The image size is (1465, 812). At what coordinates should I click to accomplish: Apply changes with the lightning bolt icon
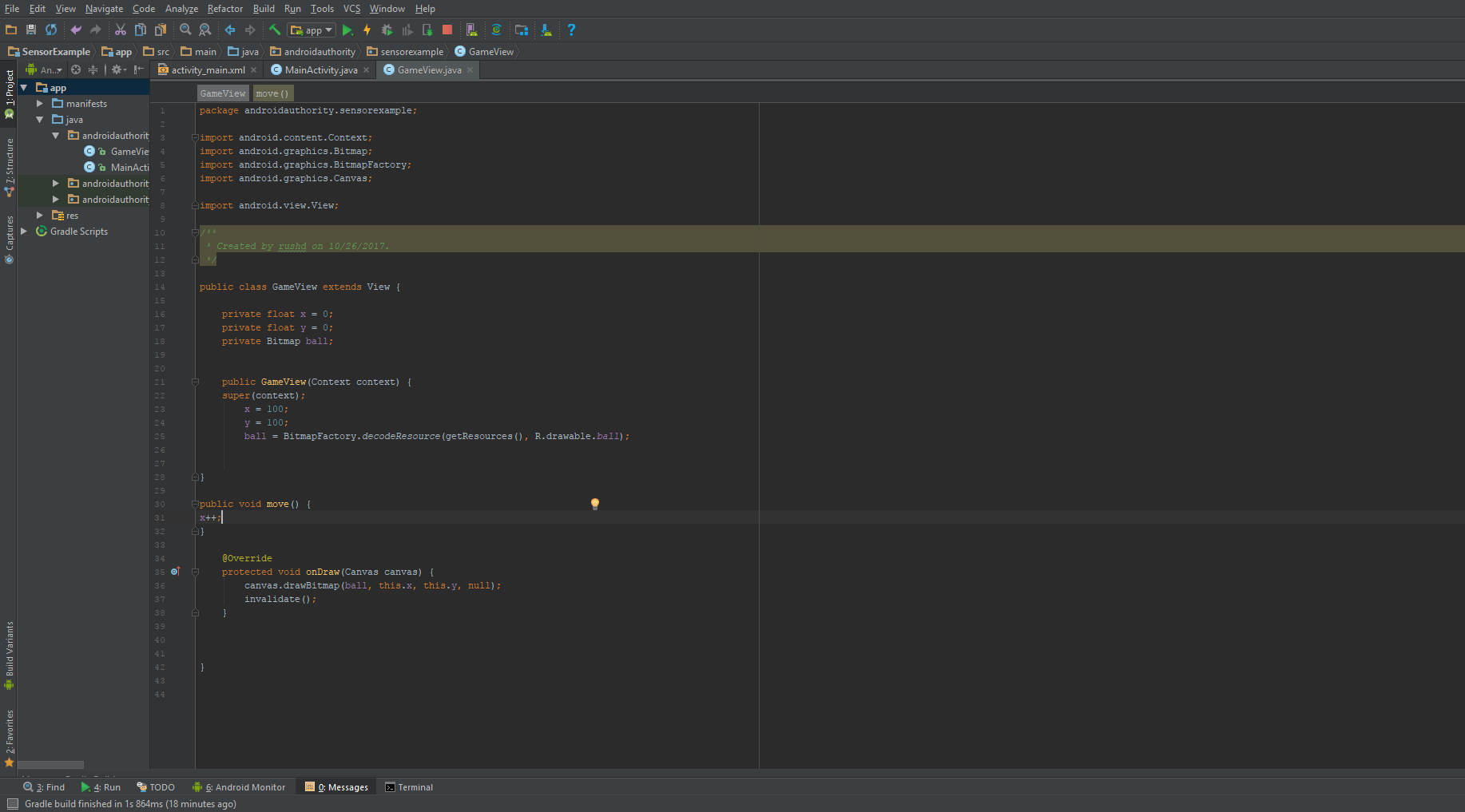[367, 30]
